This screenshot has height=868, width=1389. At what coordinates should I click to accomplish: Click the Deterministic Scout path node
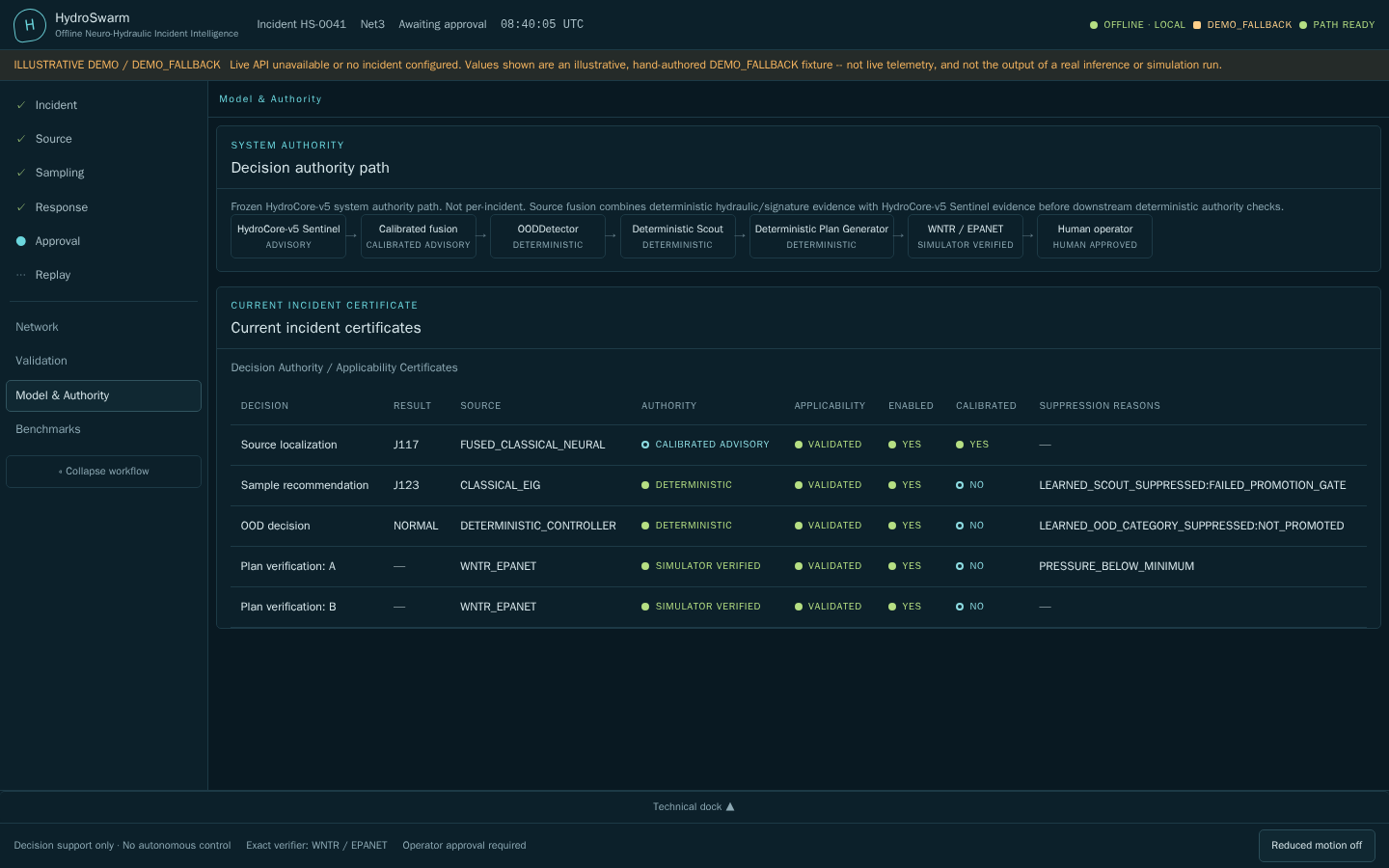click(x=677, y=236)
